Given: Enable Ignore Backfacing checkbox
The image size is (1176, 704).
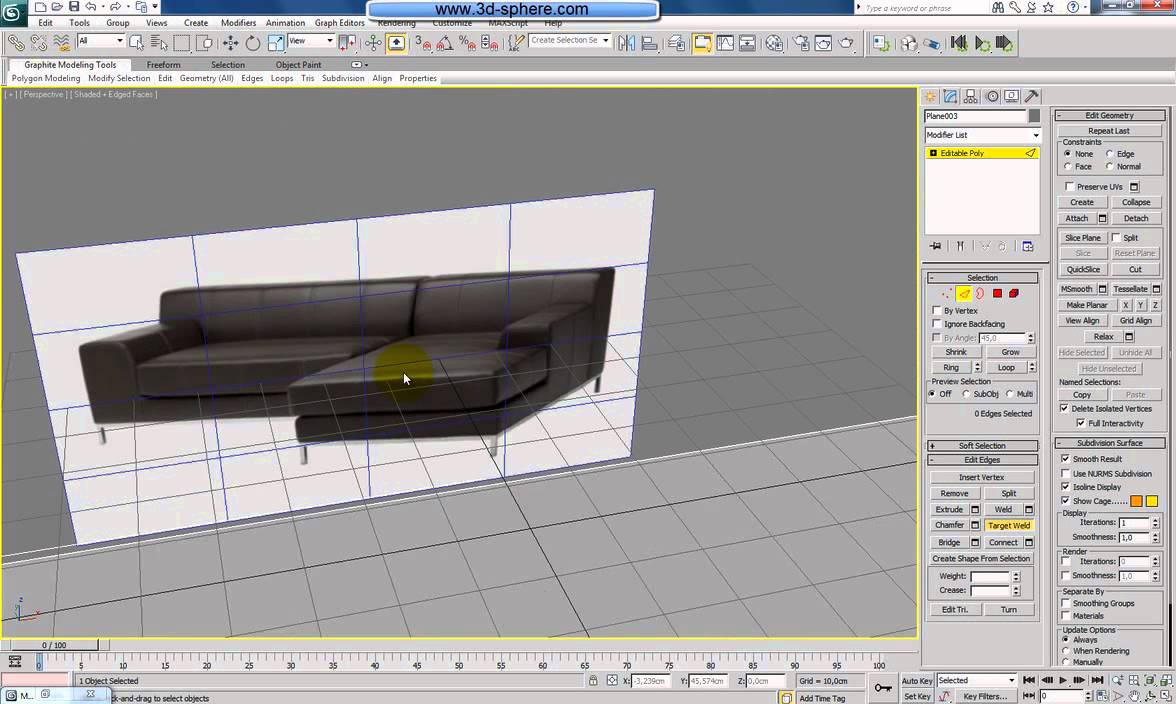Looking at the screenshot, I should click(x=936, y=324).
